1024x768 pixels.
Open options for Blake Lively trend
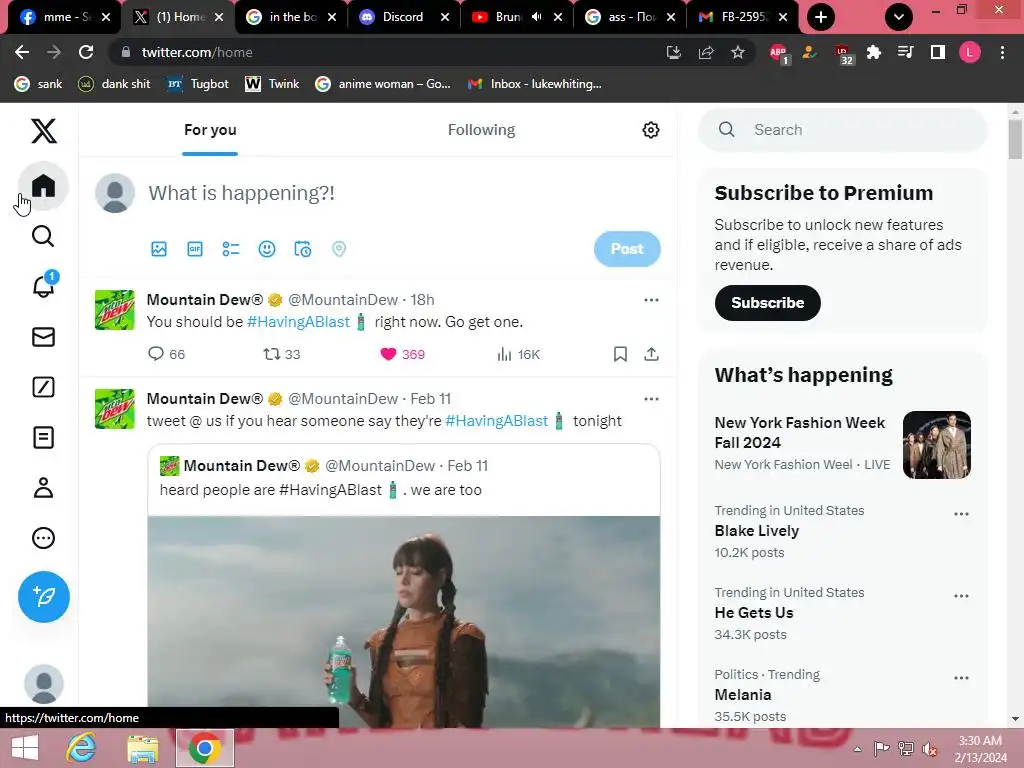point(961,514)
